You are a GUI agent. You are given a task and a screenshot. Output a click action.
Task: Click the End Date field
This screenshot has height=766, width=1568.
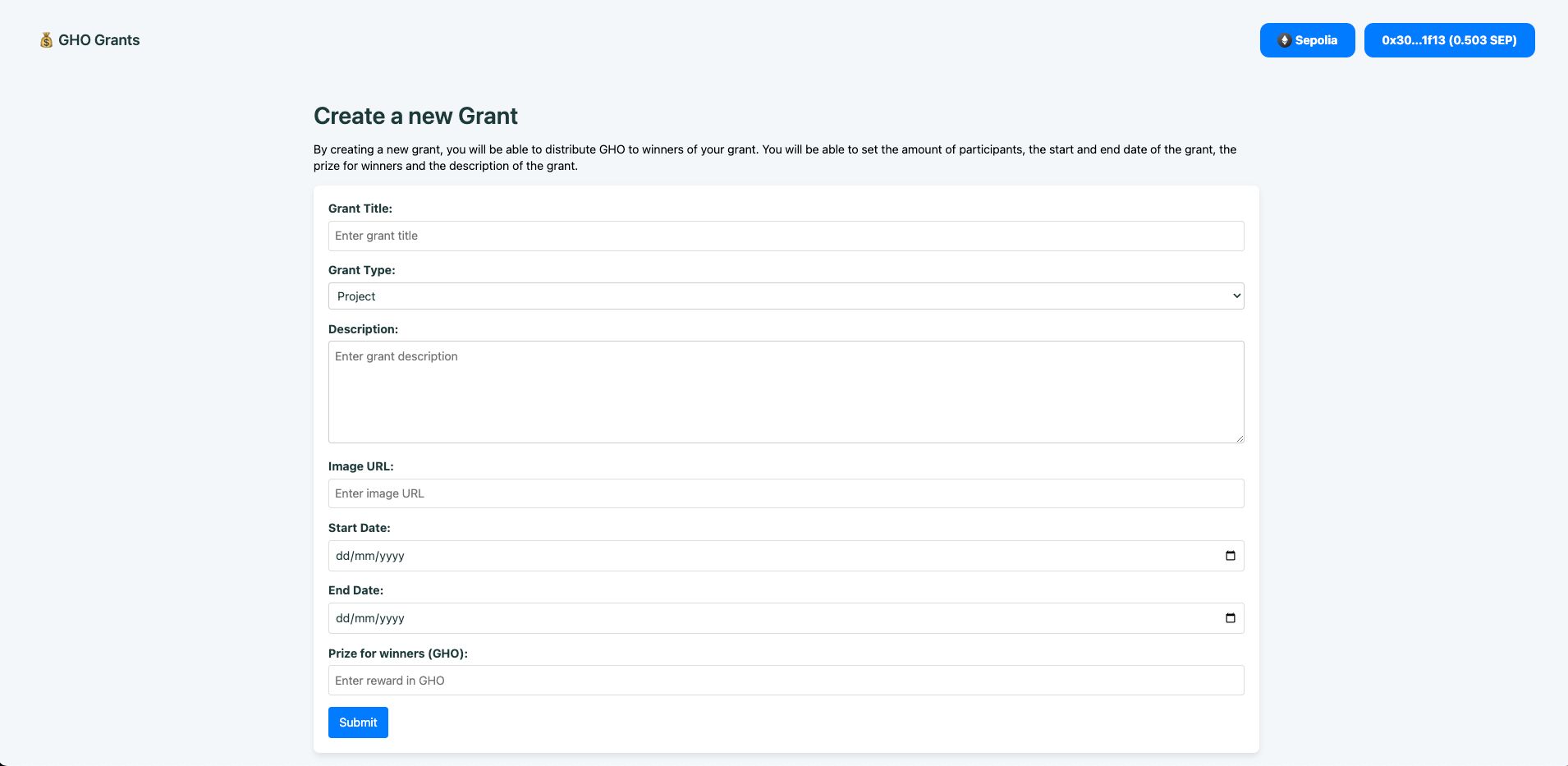click(x=786, y=618)
